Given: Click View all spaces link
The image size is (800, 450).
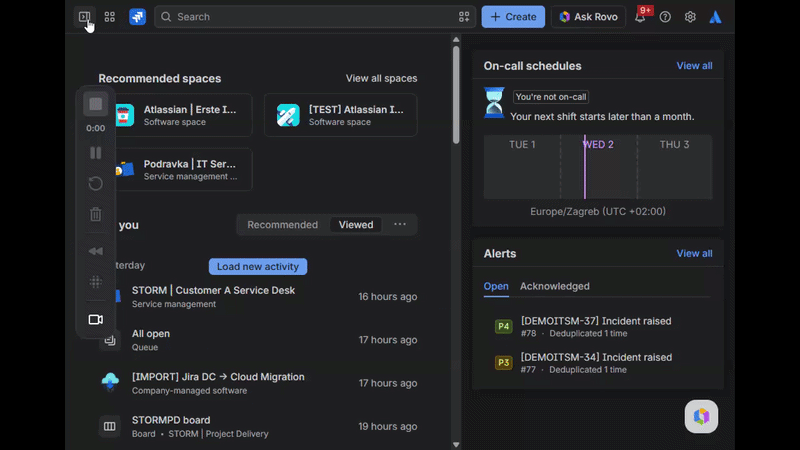Looking at the screenshot, I should pyautogui.click(x=381, y=78).
